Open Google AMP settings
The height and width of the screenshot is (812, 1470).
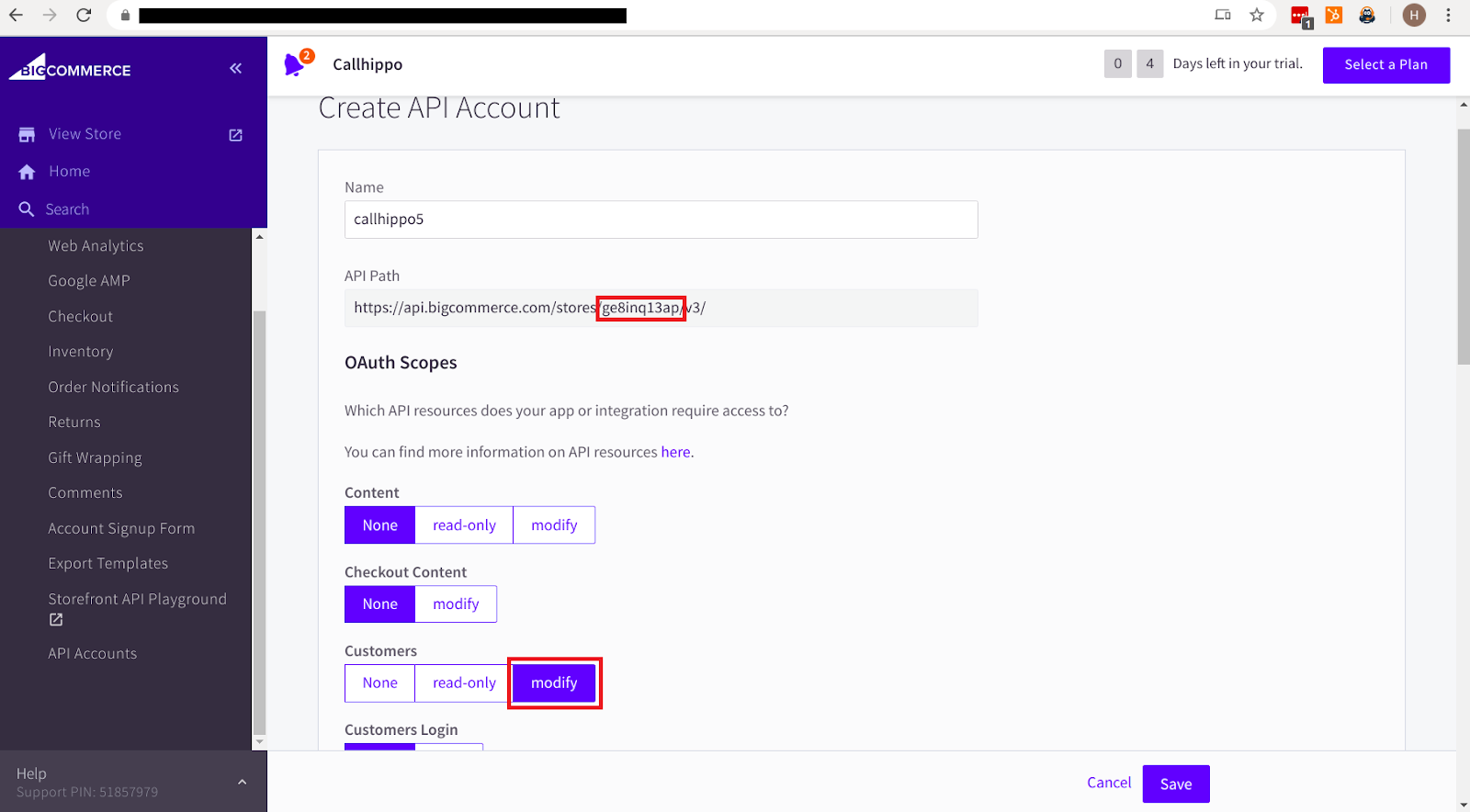(x=89, y=281)
